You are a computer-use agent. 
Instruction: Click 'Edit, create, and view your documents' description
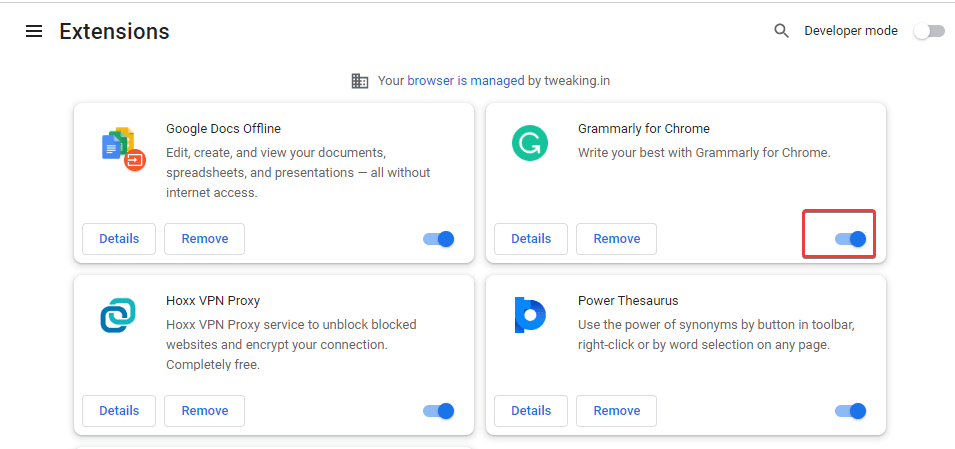[298, 172]
